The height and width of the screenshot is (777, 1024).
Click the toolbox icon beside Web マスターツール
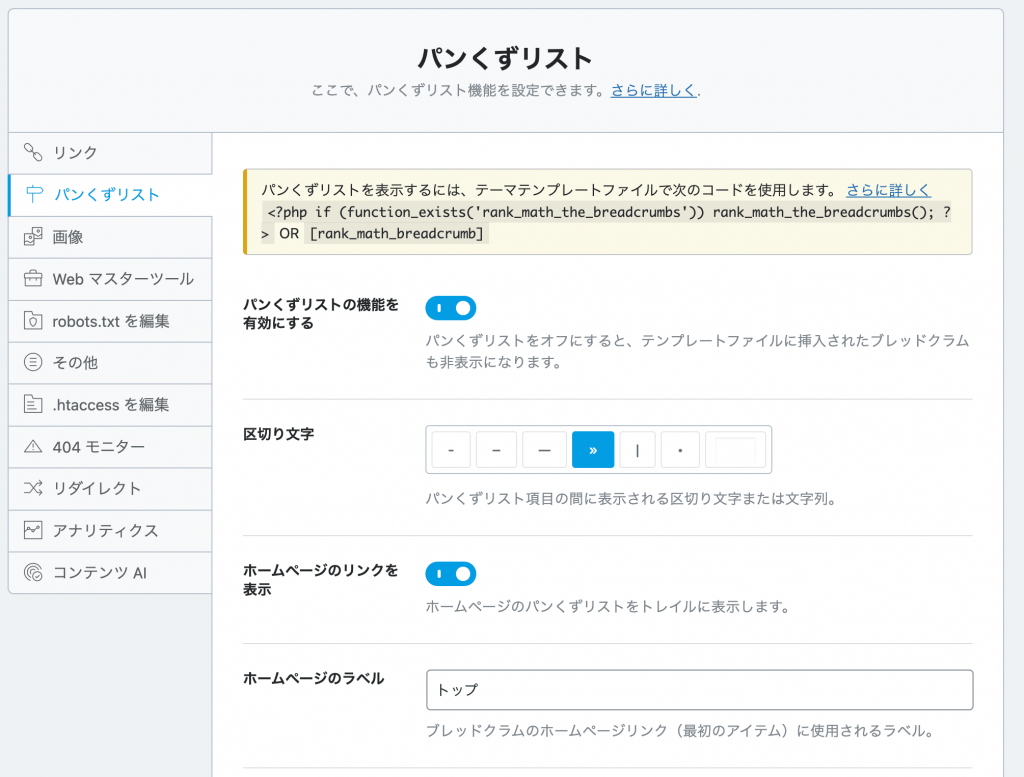[x=33, y=279]
